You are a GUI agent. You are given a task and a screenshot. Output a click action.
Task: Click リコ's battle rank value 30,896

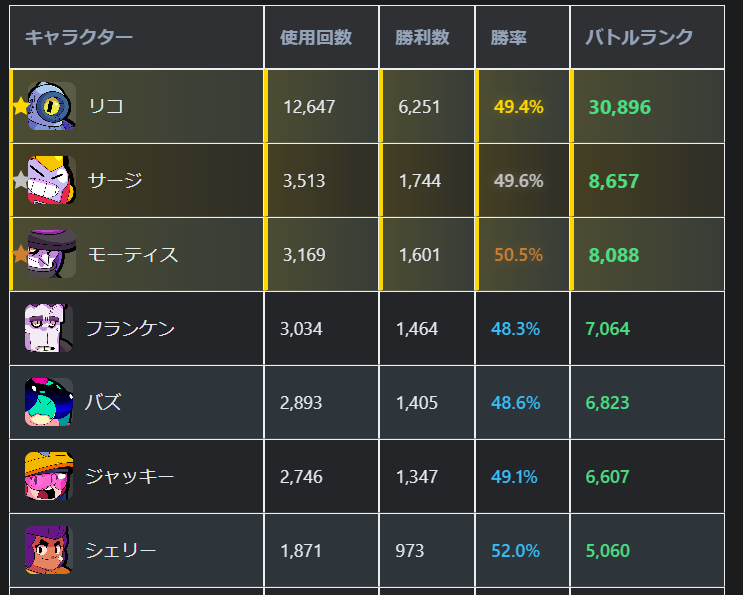click(620, 107)
